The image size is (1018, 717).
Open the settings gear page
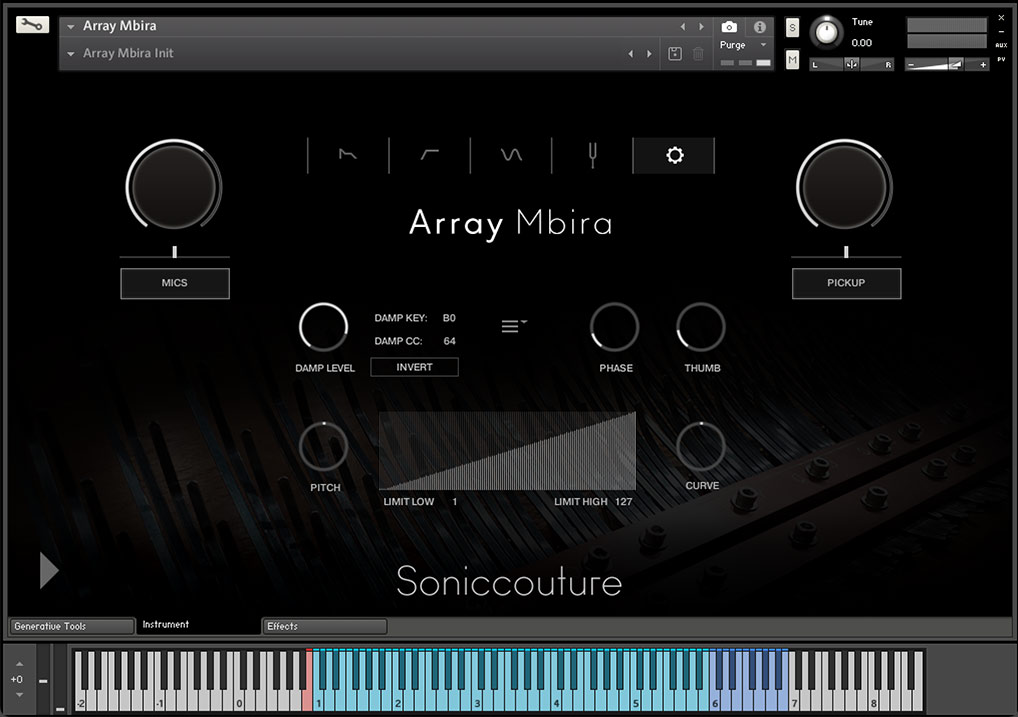click(x=674, y=155)
